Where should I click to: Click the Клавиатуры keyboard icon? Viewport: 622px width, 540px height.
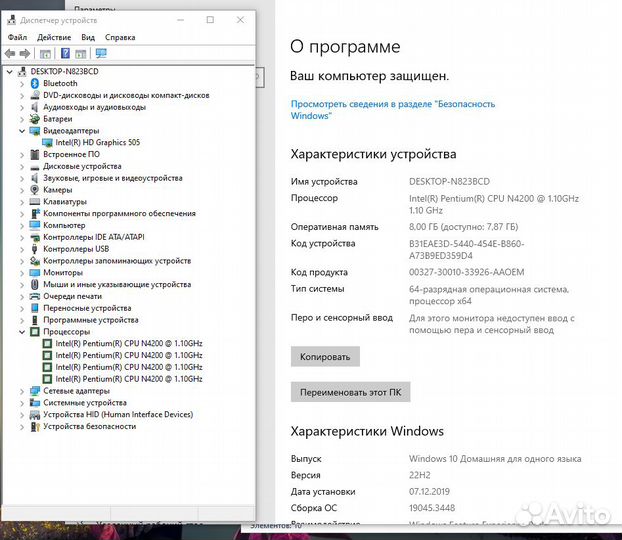pyautogui.click(x=35, y=202)
